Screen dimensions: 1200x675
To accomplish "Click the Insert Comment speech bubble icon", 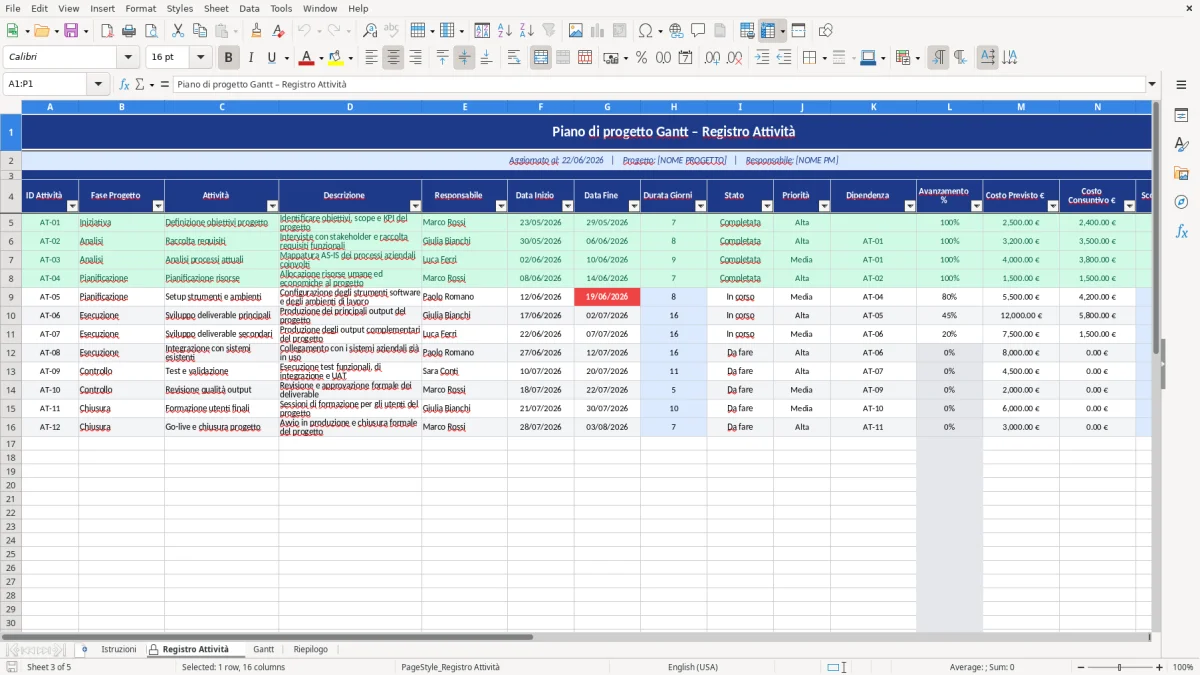I will [x=698, y=31].
